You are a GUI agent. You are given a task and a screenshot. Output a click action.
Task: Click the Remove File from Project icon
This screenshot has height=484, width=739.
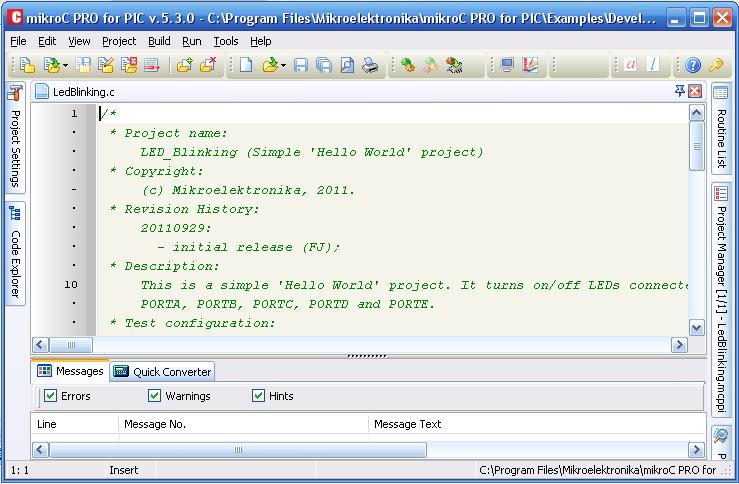208,65
